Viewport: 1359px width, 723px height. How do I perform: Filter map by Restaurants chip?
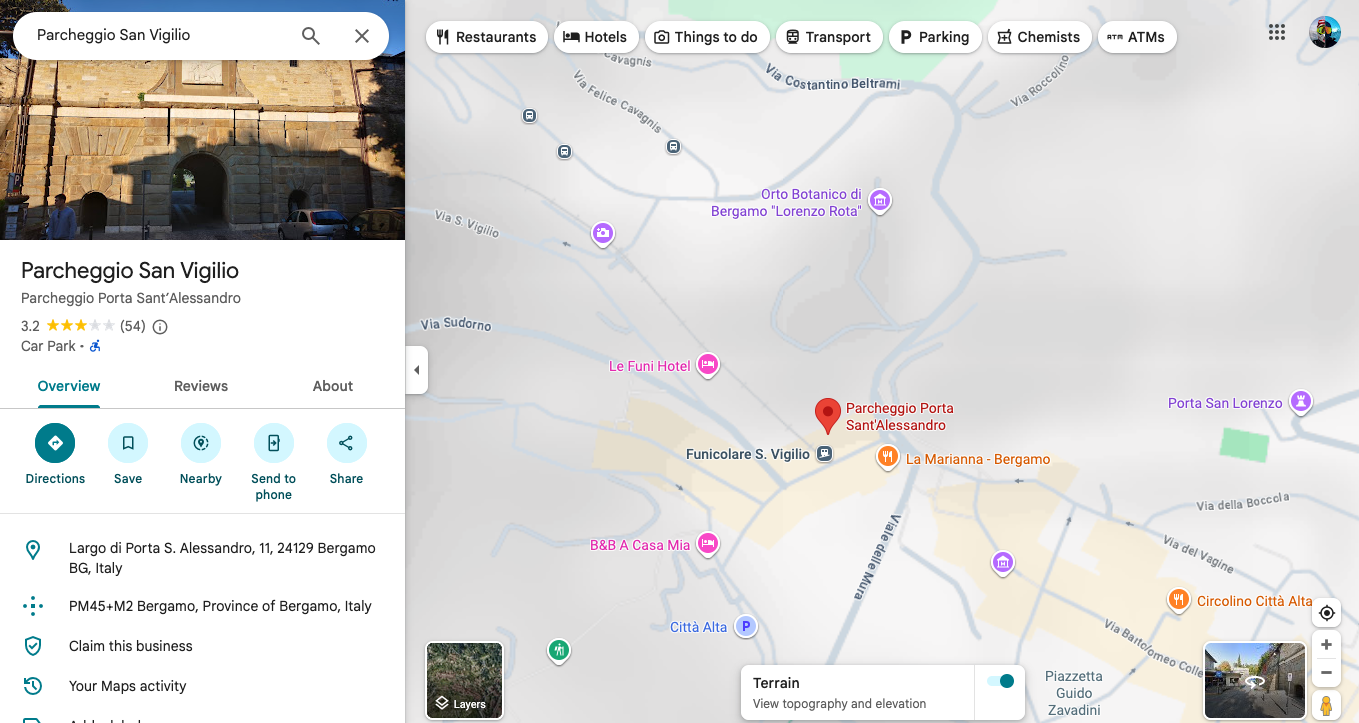coord(487,37)
